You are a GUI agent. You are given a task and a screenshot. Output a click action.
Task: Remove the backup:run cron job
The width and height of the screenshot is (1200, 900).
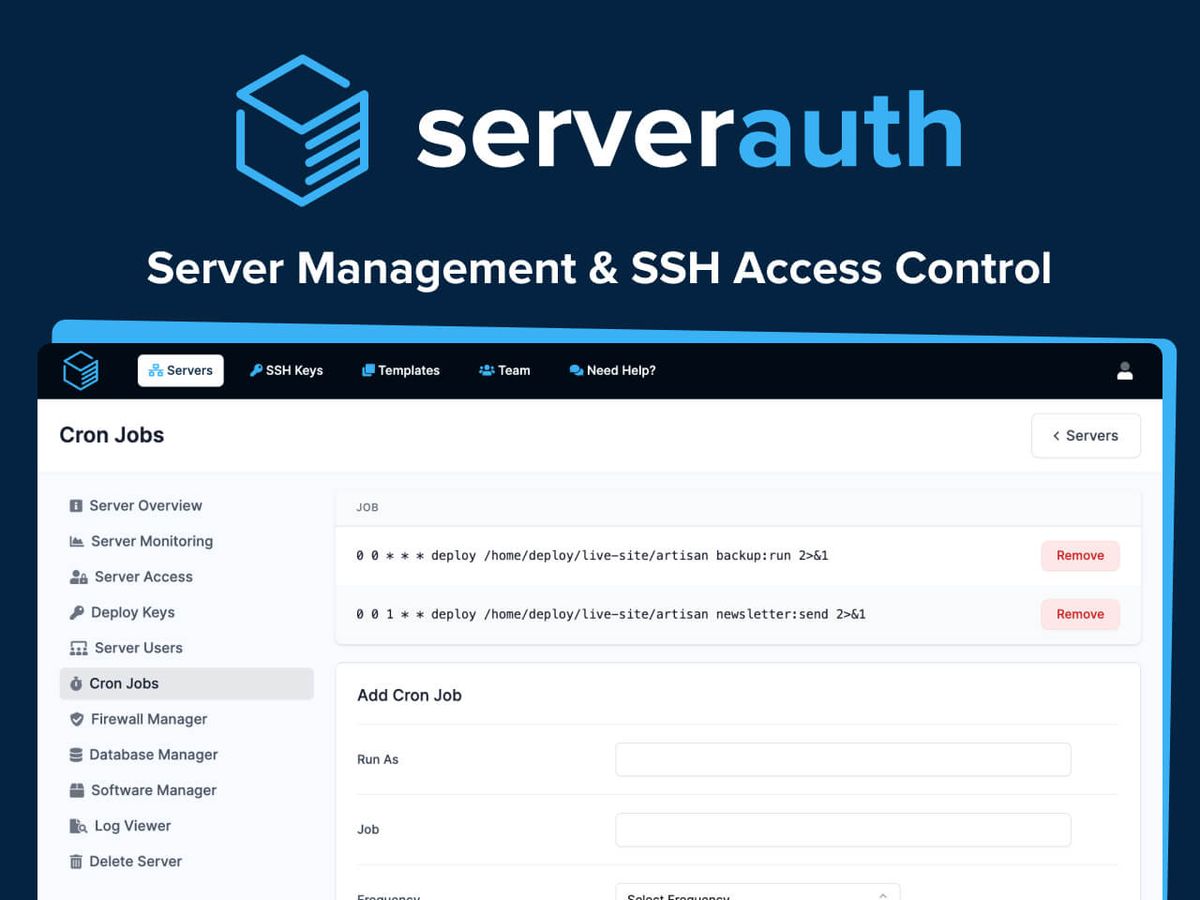pyautogui.click(x=1080, y=555)
